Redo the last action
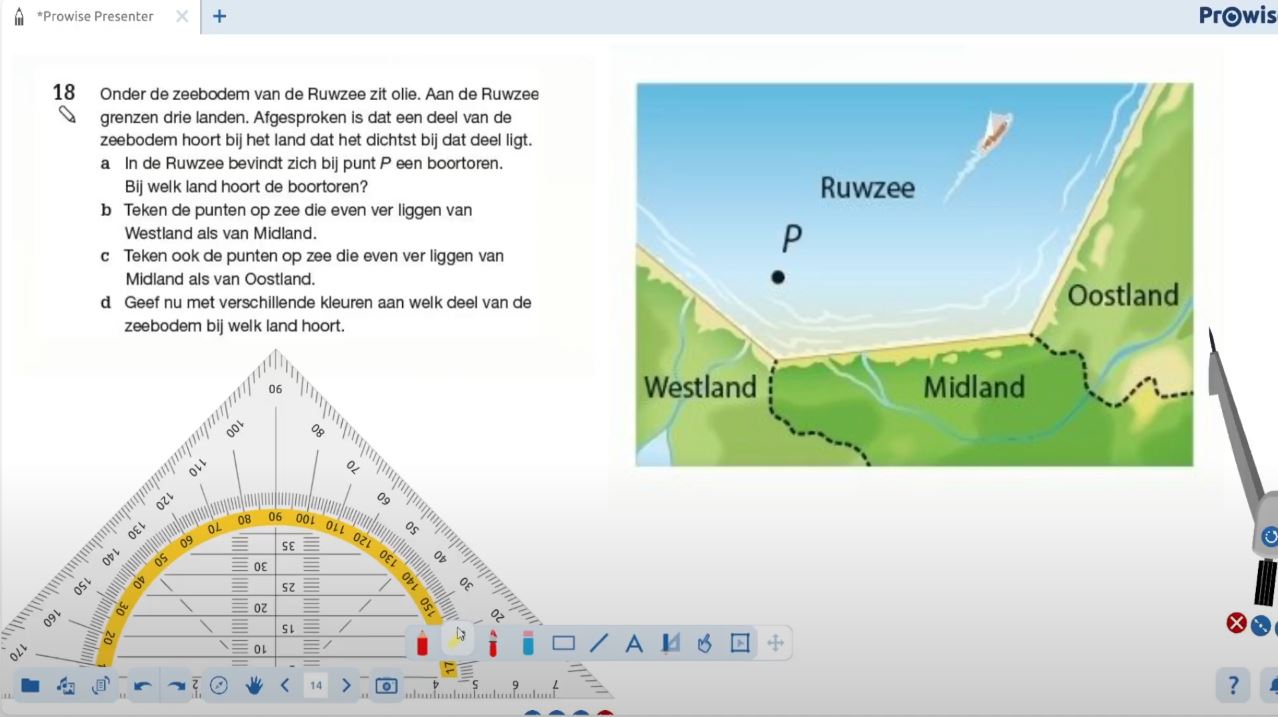The height and width of the screenshot is (717, 1278). [x=177, y=685]
